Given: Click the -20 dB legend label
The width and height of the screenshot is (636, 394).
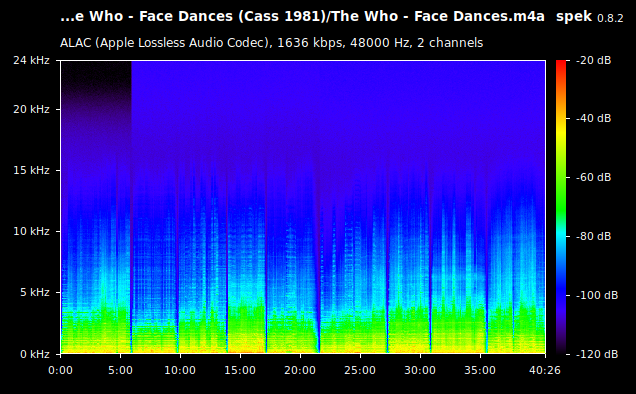Looking at the screenshot, I should tap(594, 60).
